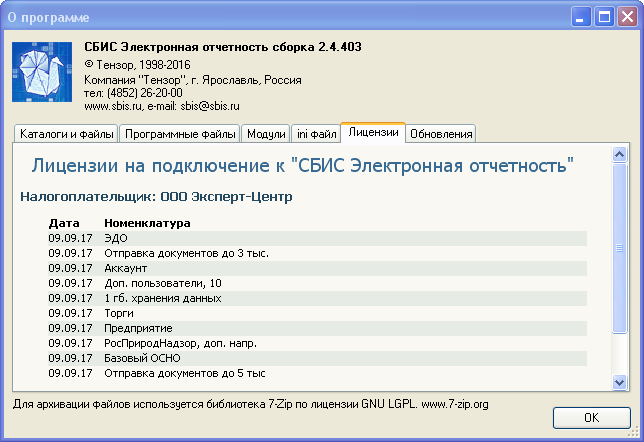Image resolution: width=644 pixels, height=442 pixels.
Task: Click Отправка документов до 5 тыс row
Action: pyautogui.click(x=317, y=373)
